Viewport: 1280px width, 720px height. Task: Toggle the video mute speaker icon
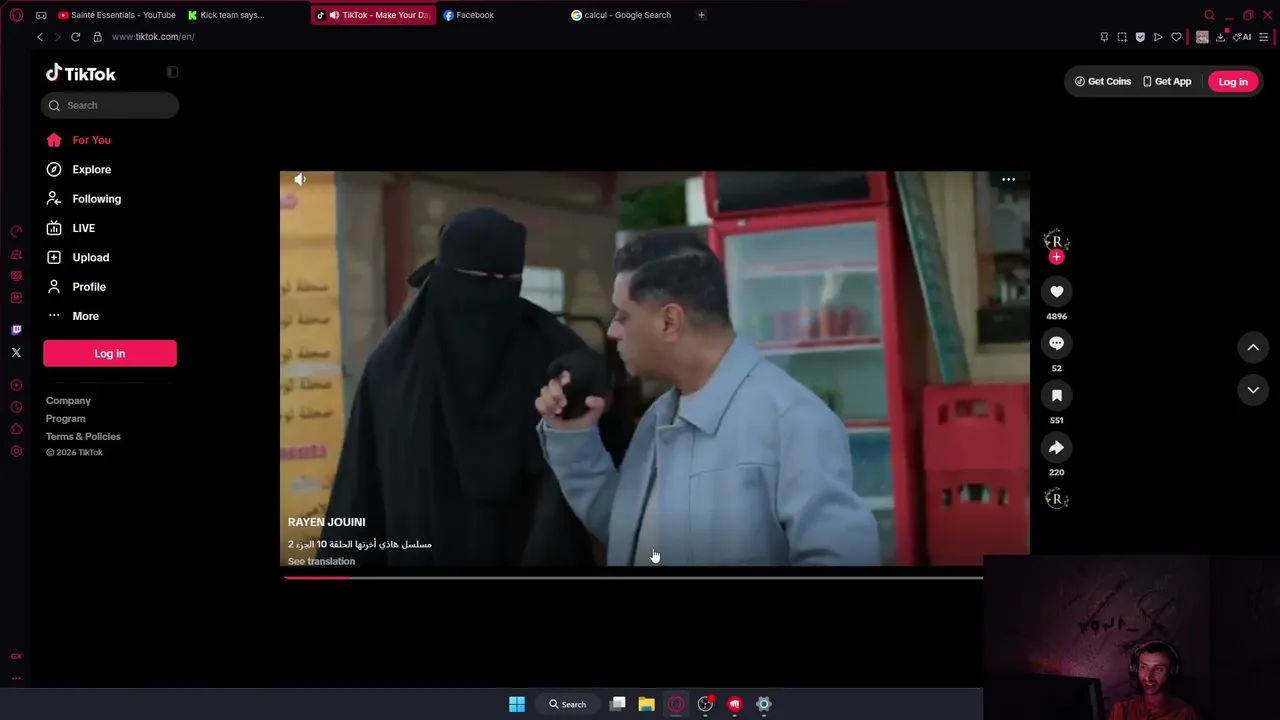[300, 180]
